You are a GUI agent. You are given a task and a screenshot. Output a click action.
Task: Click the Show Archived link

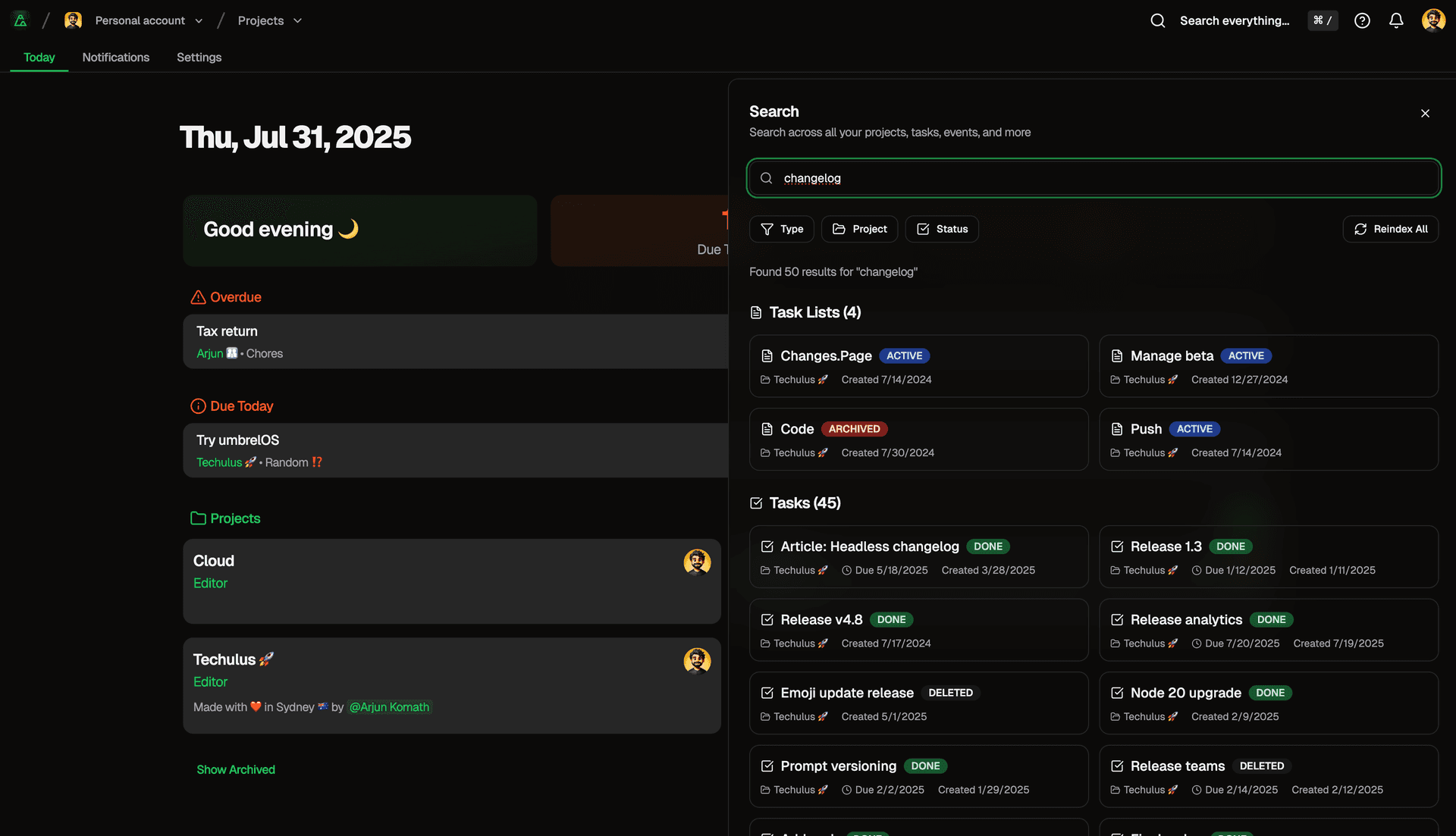(236, 769)
